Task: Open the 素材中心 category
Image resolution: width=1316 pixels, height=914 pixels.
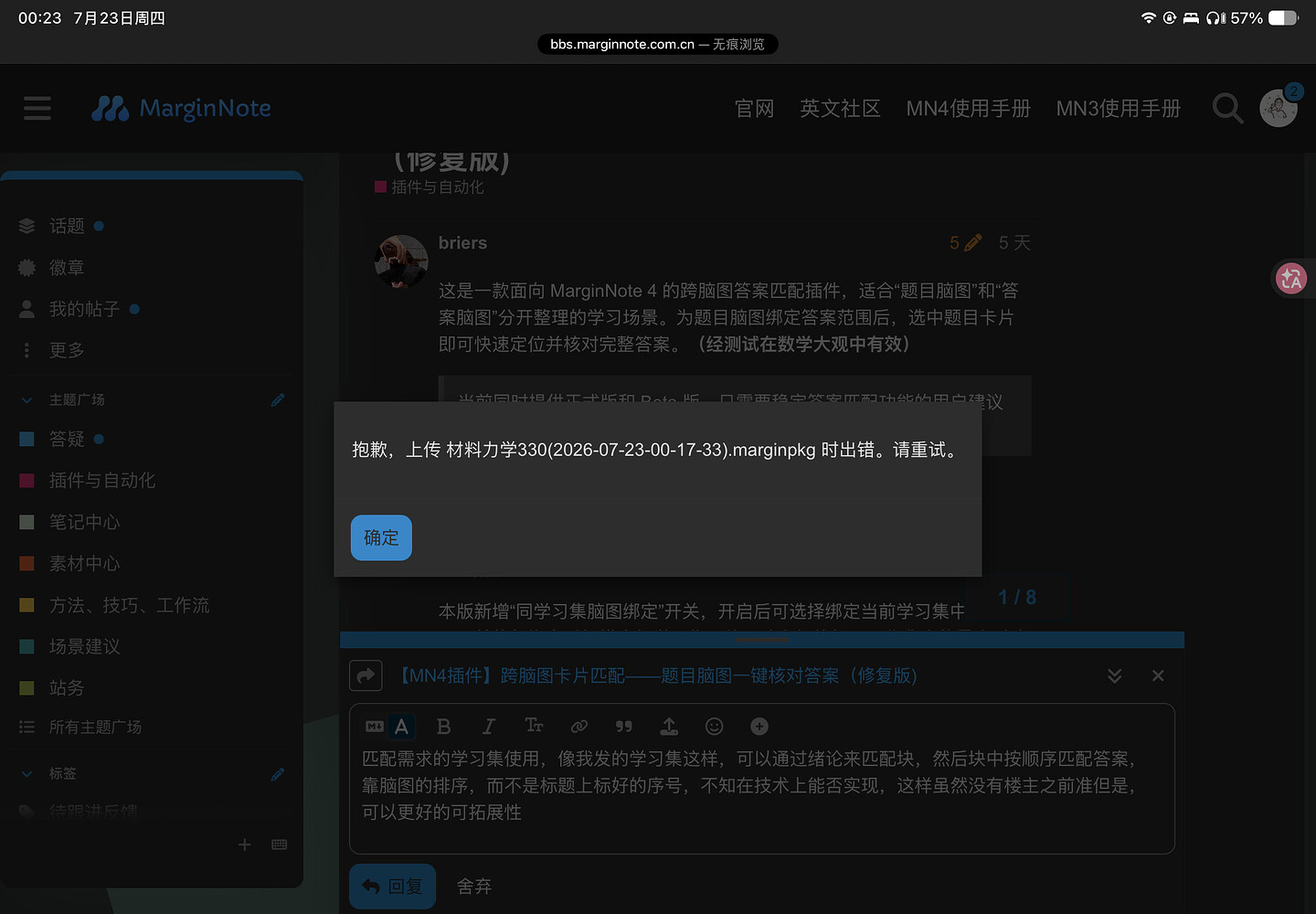Action: coord(84,564)
